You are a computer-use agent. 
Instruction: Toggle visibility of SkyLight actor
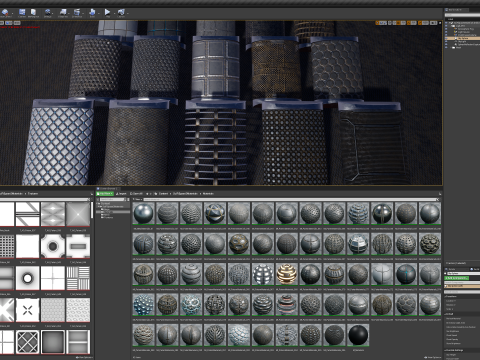click(446, 41)
